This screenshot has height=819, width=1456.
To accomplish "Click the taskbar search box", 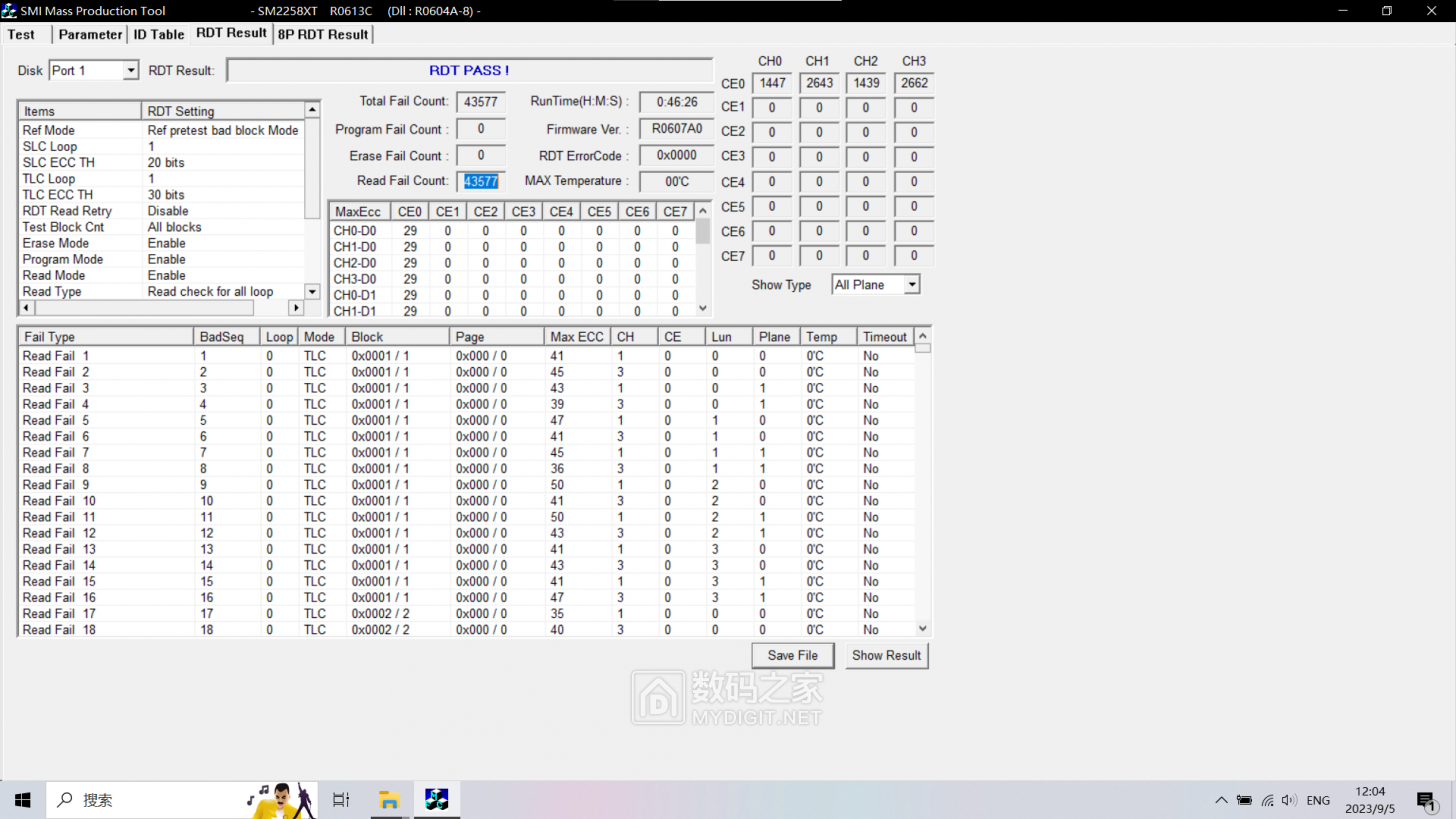I will click(x=180, y=800).
